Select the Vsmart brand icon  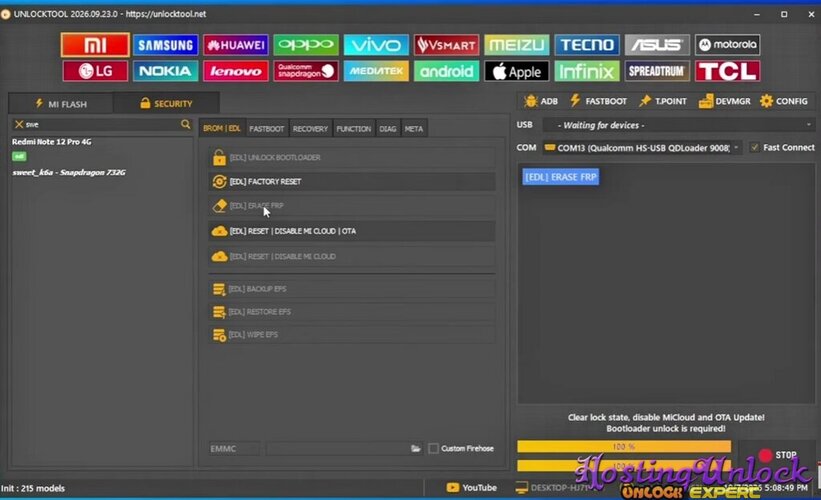pos(446,45)
